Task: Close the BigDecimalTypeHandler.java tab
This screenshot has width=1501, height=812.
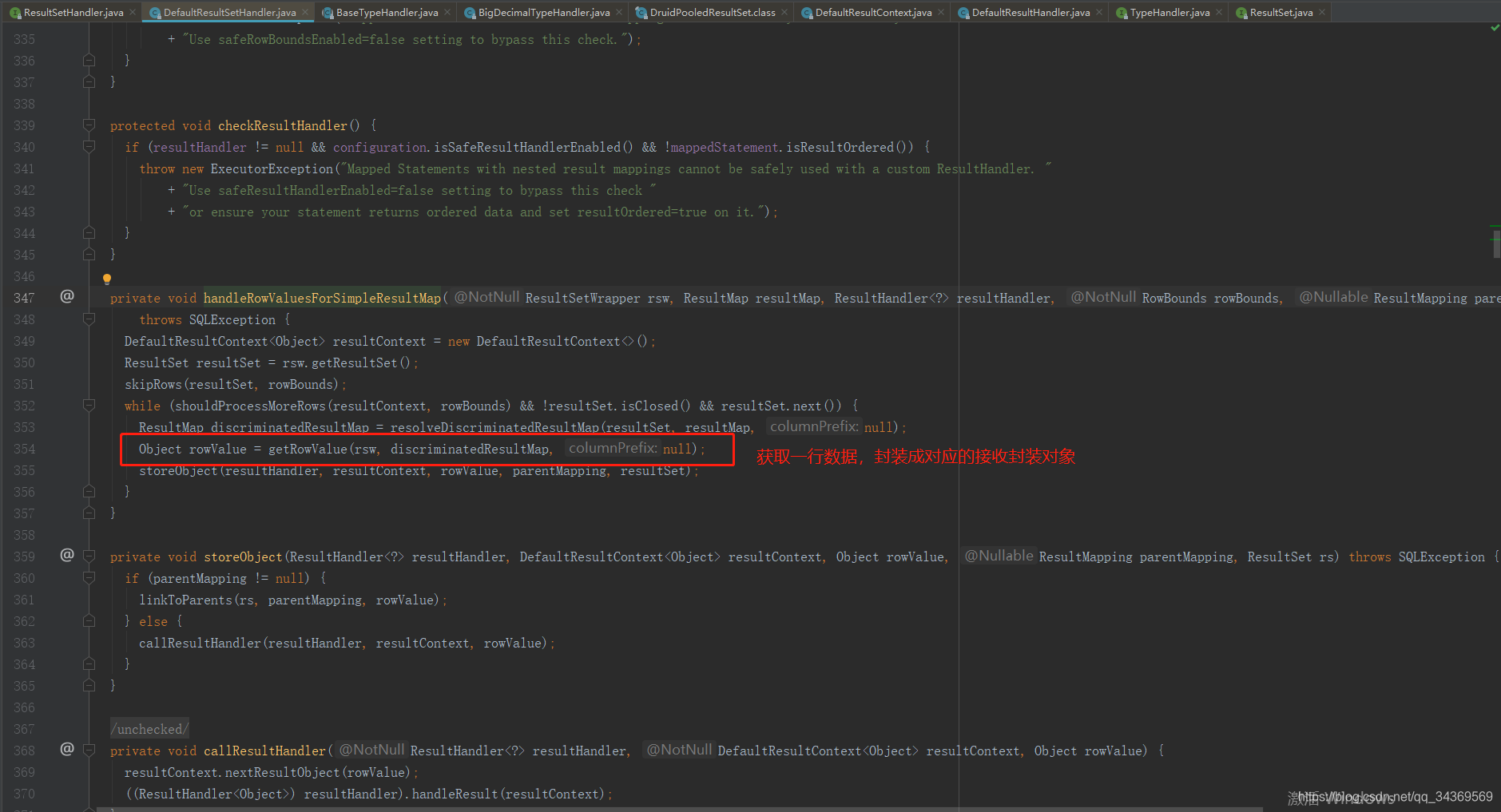Action: point(619,12)
